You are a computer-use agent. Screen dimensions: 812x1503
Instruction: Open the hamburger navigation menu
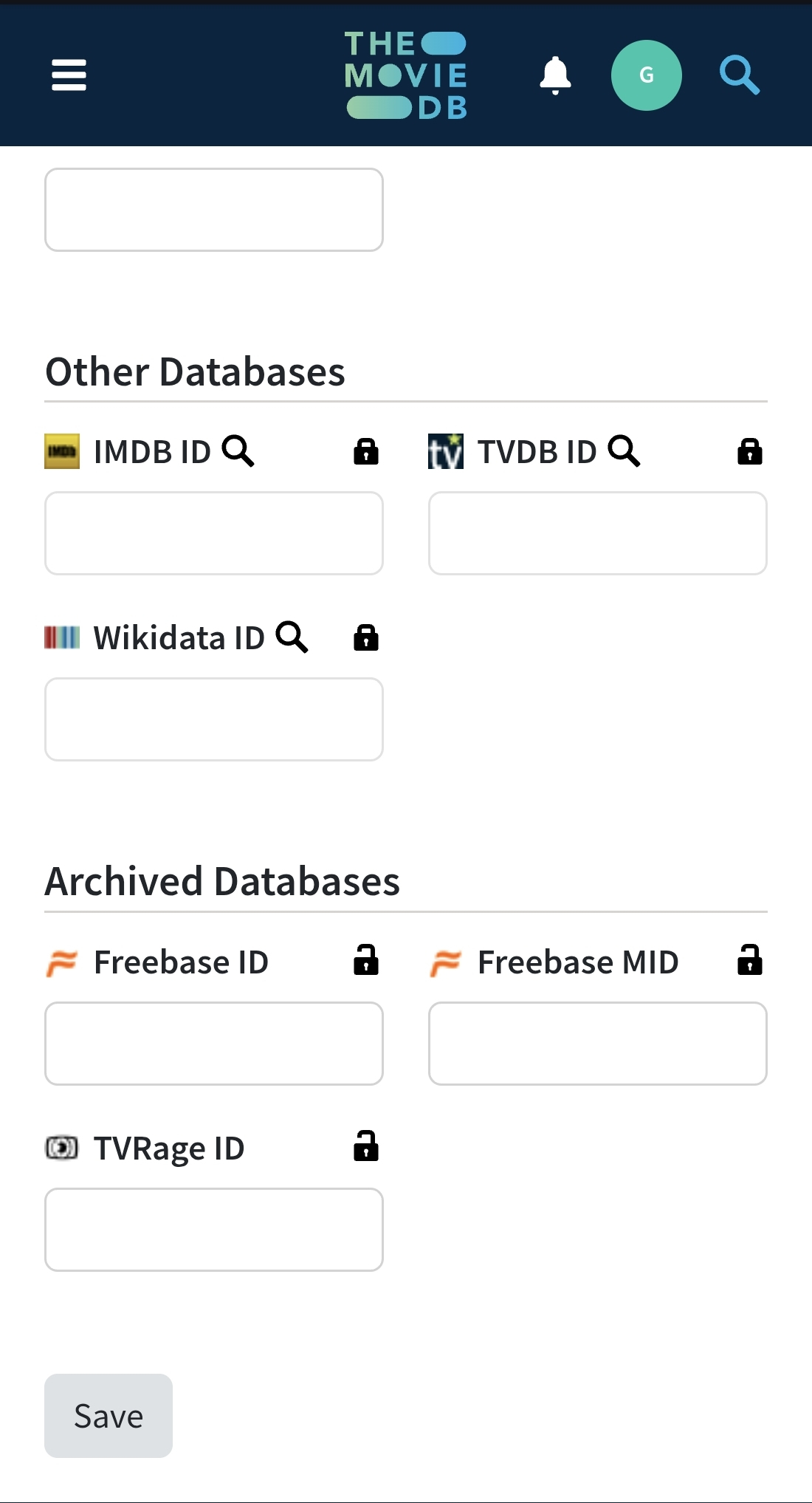pyautogui.click(x=69, y=75)
